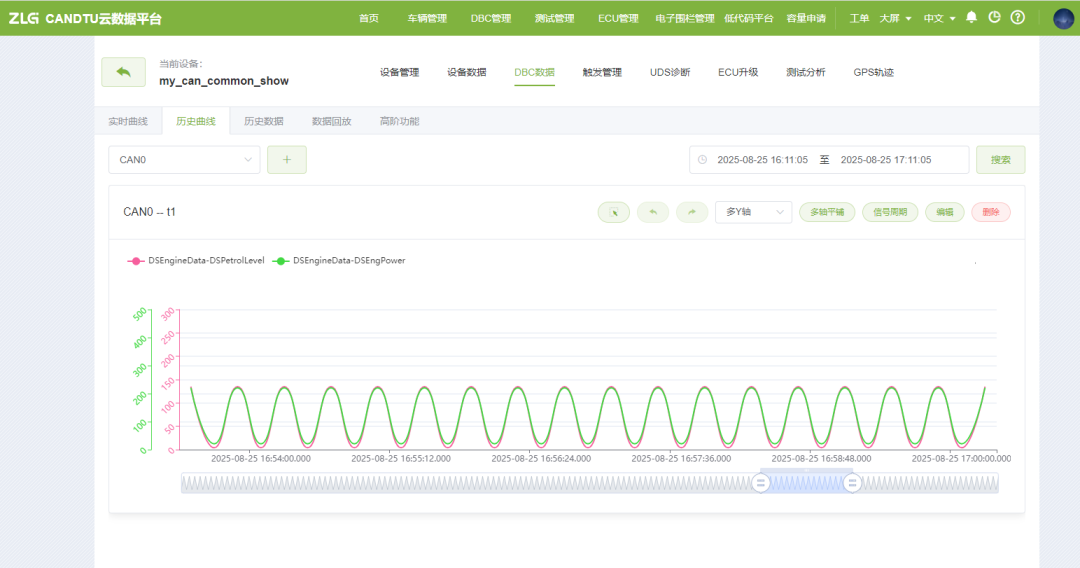Open the help question mark icon
Screen dimensions: 1080x568
point(1018,18)
